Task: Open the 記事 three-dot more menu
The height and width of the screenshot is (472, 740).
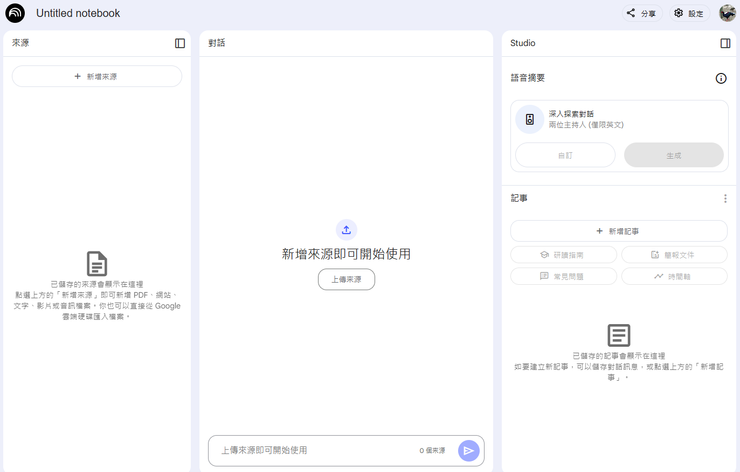Action: (x=725, y=199)
